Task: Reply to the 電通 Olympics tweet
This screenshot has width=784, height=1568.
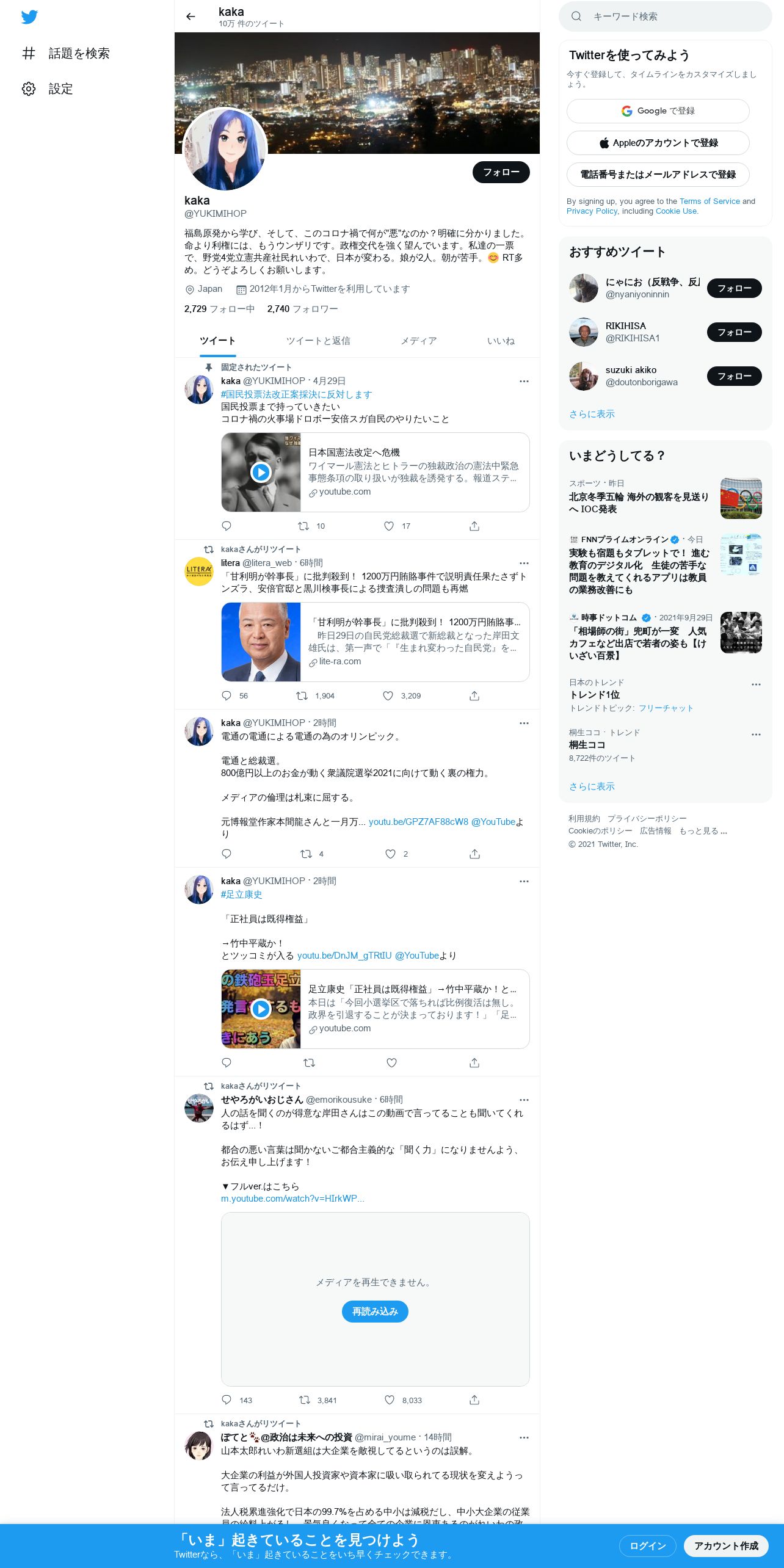Action: coord(227,854)
